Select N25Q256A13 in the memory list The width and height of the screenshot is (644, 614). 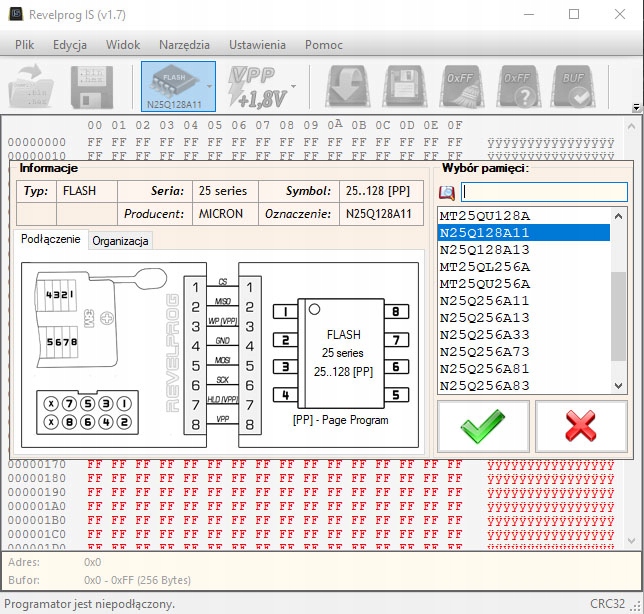point(485,318)
